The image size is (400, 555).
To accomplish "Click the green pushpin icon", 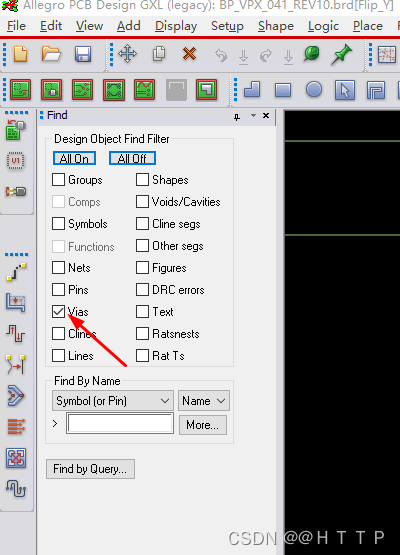I will [x=341, y=55].
